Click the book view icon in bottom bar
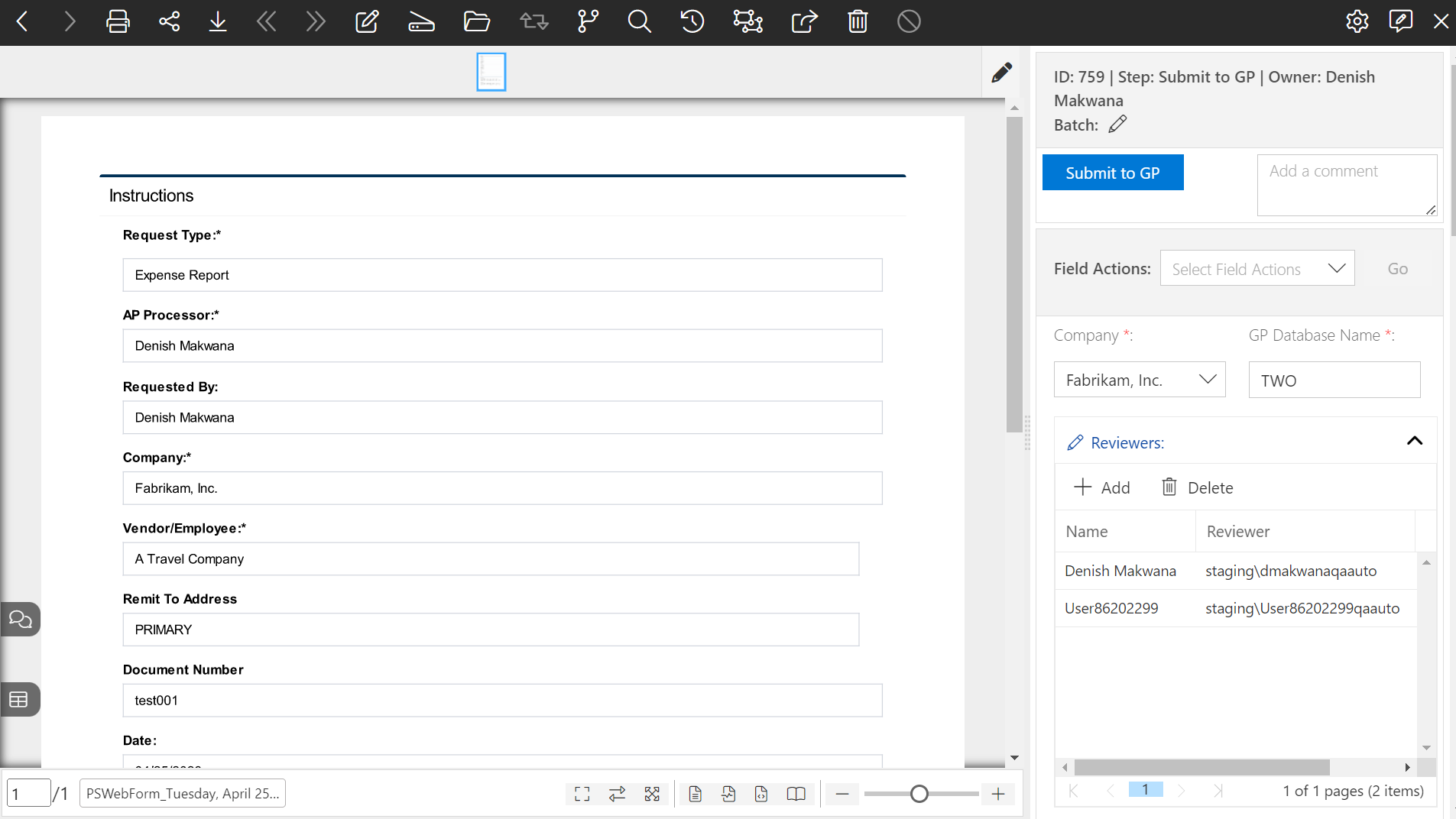 point(796,795)
